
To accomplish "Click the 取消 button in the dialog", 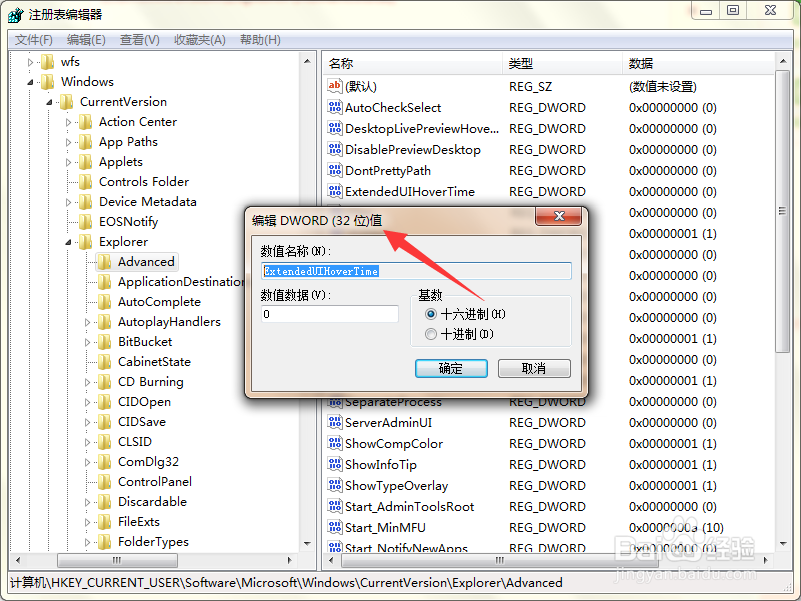I will click(x=536, y=368).
